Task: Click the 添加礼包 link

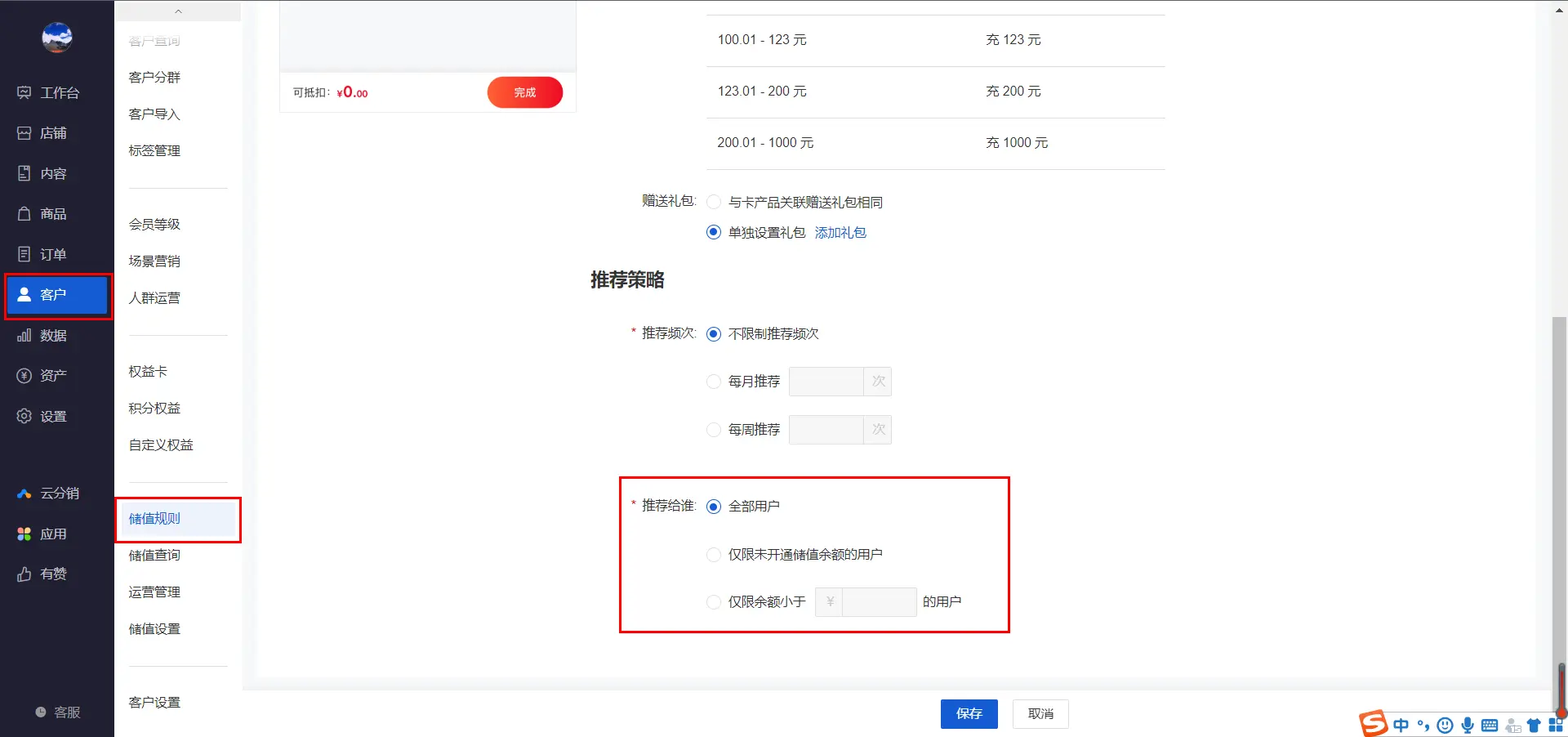Action: (x=840, y=233)
